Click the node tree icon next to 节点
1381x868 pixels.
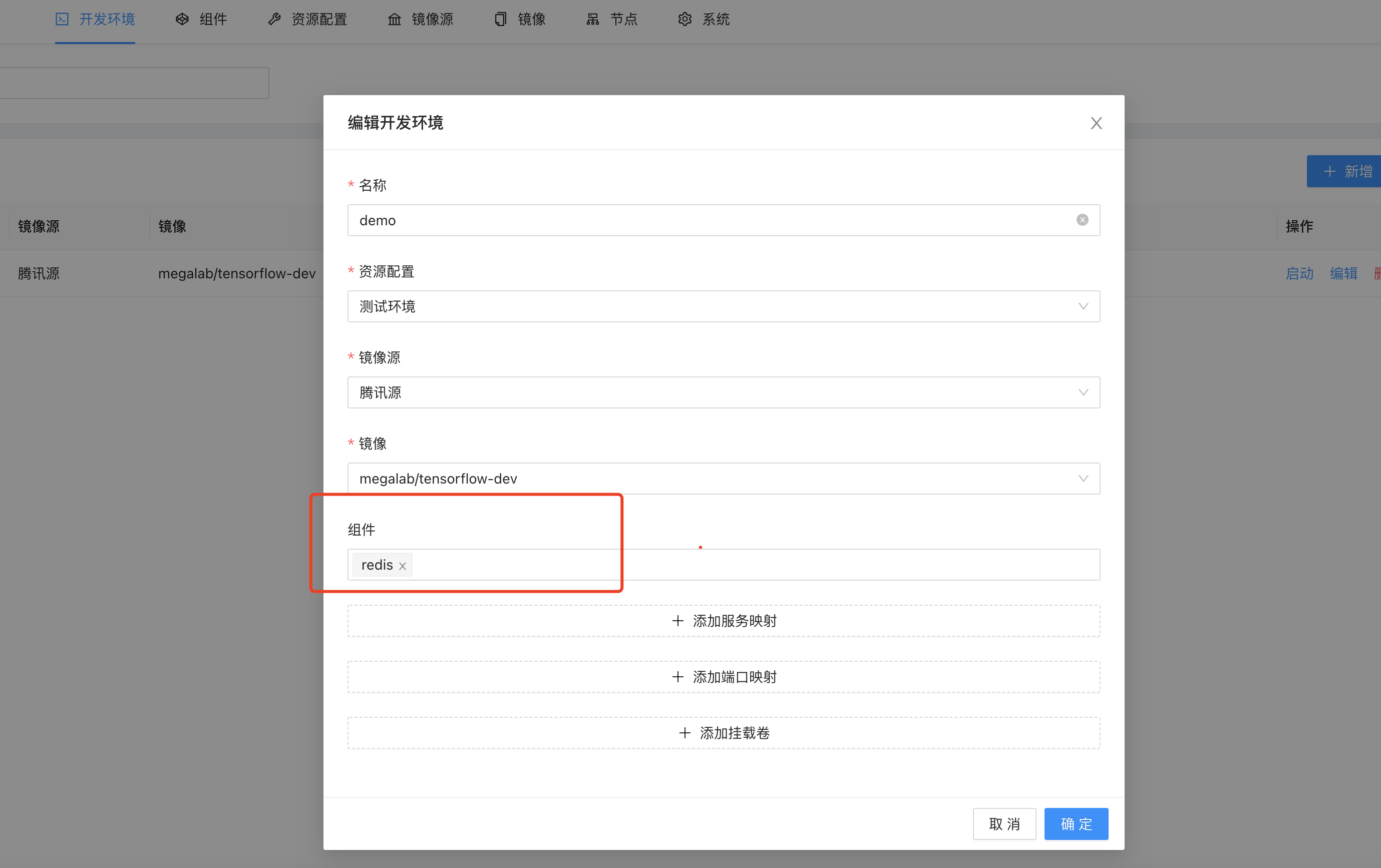[x=592, y=20]
